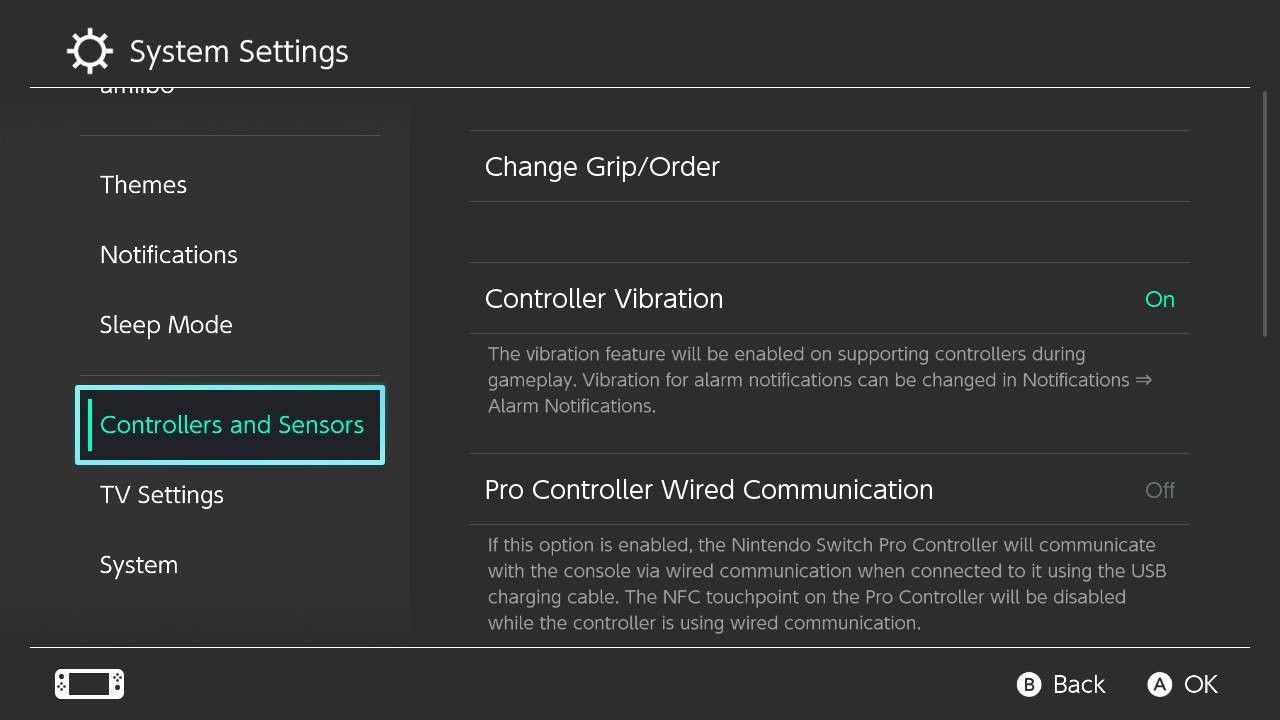
Task: Open Controllers and Sensors settings
Action: pos(231,424)
